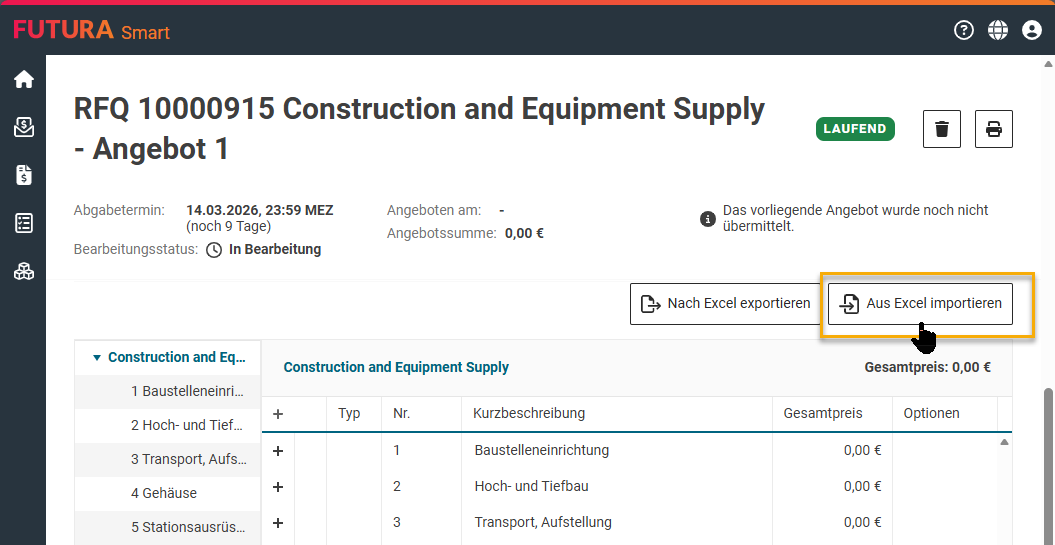Open the price document sidebar icon
The image size is (1055, 545).
click(x=23, y=176)
